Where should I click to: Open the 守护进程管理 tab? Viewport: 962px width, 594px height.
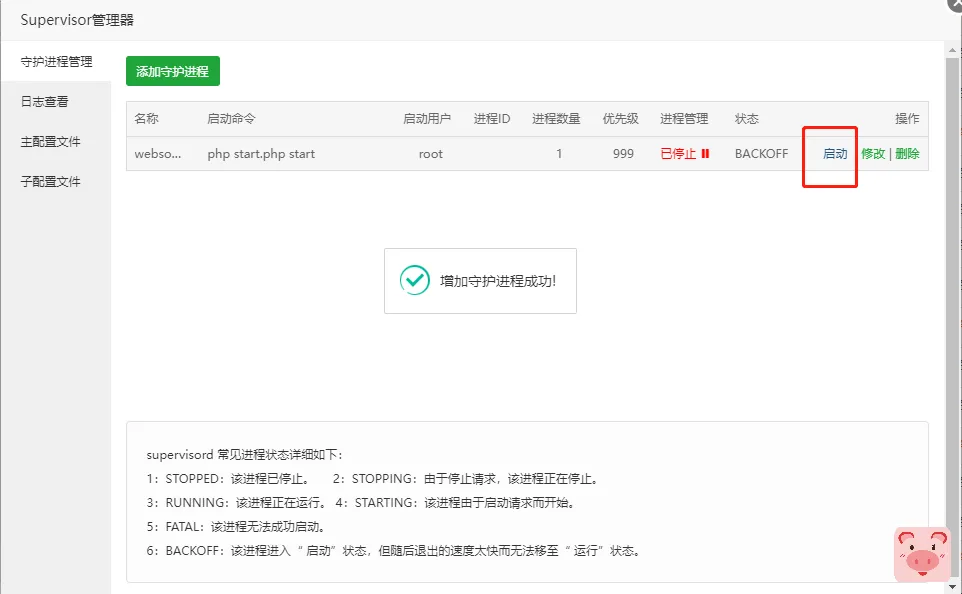pos(56,61)
